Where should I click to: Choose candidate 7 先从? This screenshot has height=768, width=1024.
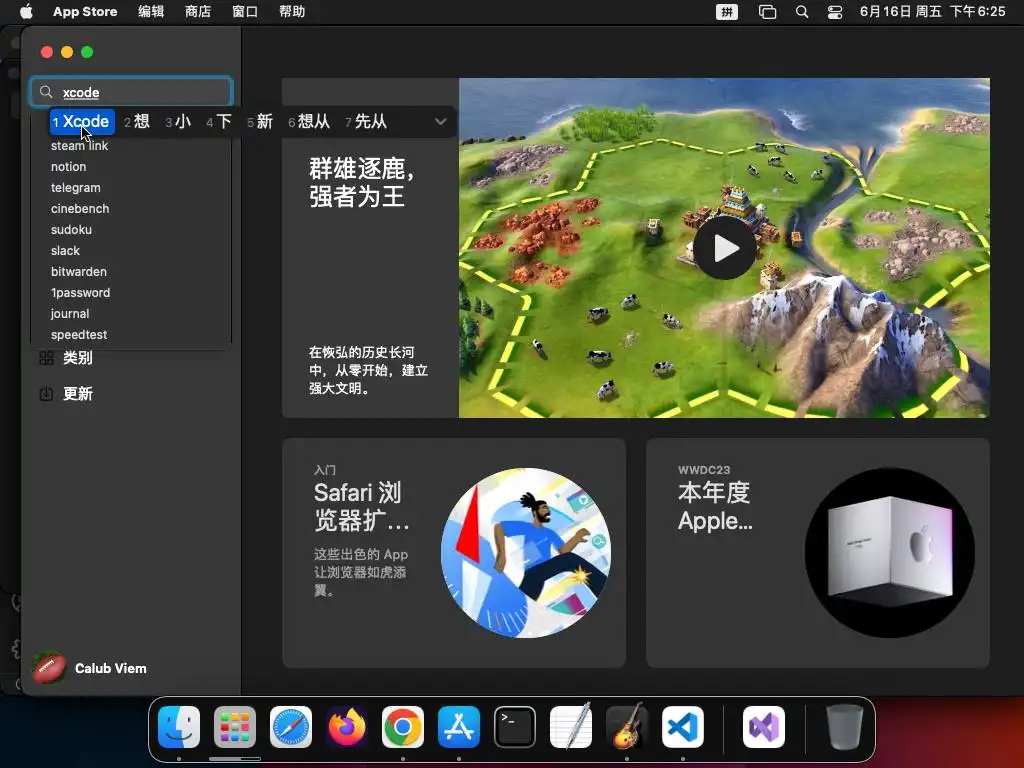(366, 121)
